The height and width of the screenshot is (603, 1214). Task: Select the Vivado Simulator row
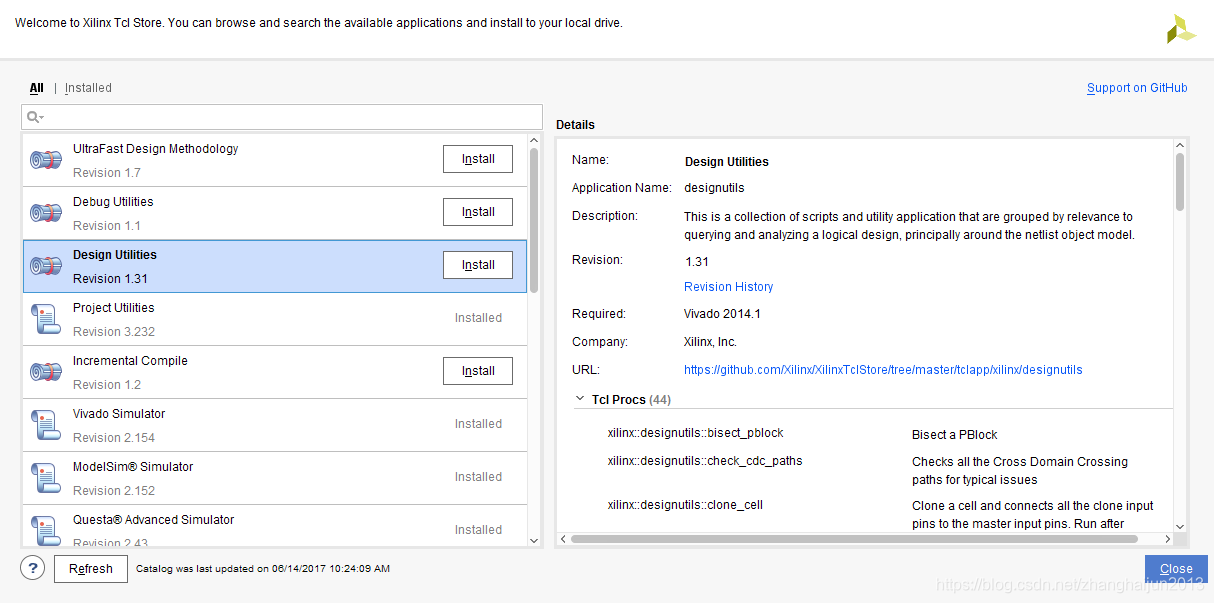tap(275, 425)
